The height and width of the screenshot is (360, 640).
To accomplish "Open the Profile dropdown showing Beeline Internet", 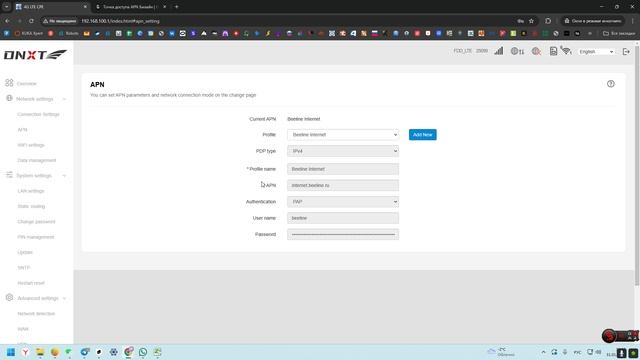I will point(343,135).
